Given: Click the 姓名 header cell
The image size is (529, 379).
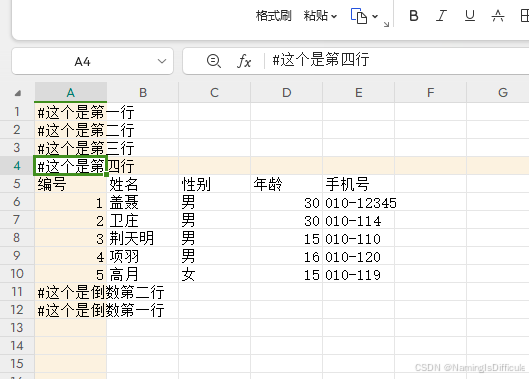Looking at the screenshot, I should [x=143, y=184].
